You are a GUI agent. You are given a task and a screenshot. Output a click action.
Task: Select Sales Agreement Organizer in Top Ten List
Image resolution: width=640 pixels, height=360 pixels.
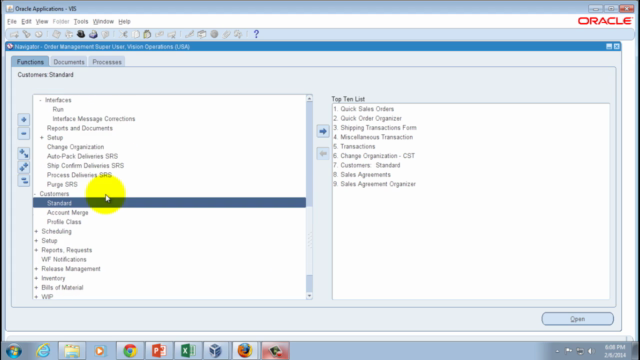tap(374, 184)
